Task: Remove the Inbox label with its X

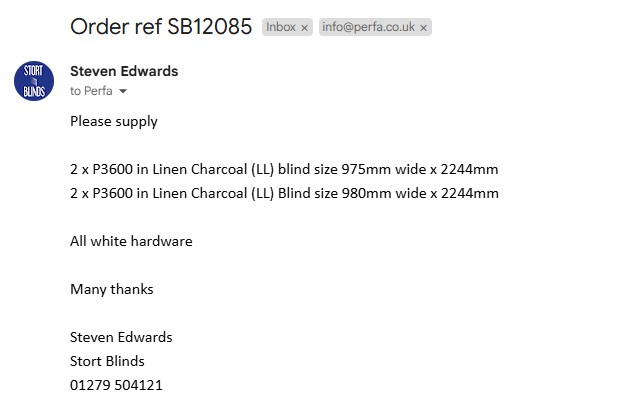Action: [305, 28]
